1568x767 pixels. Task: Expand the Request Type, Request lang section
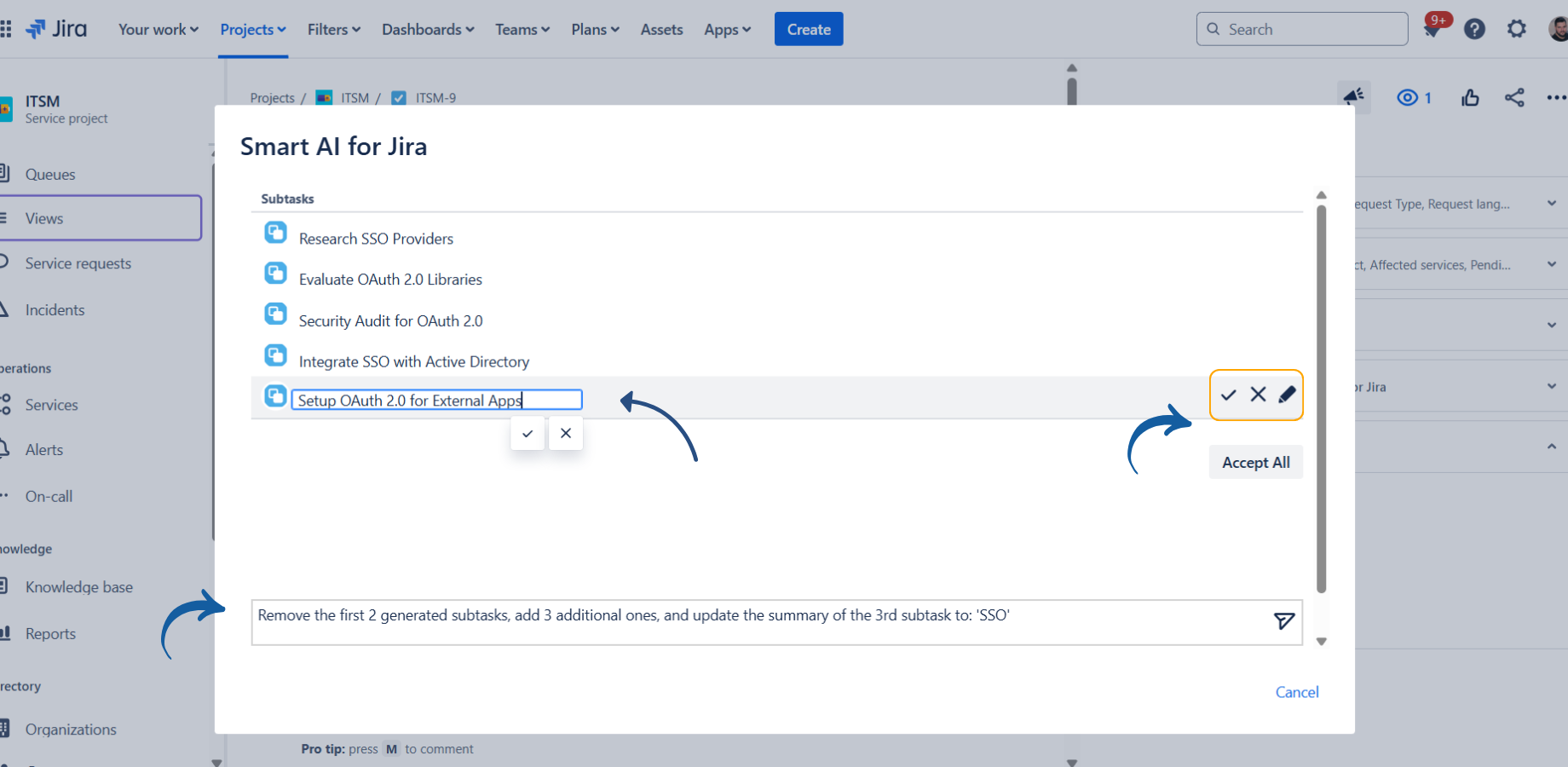(1551, 204)
